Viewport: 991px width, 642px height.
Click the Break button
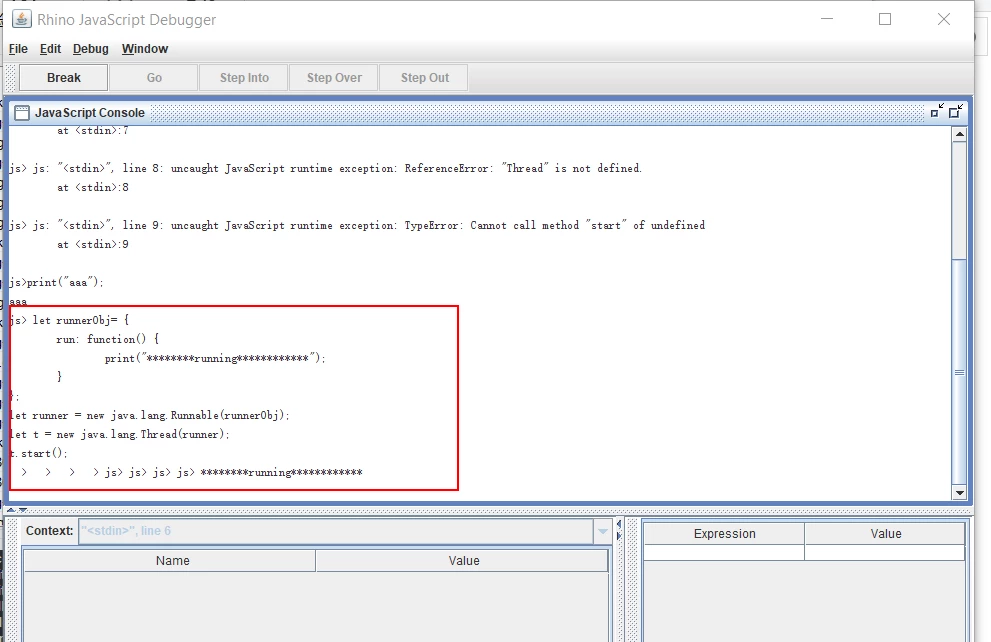click(63, 78)
